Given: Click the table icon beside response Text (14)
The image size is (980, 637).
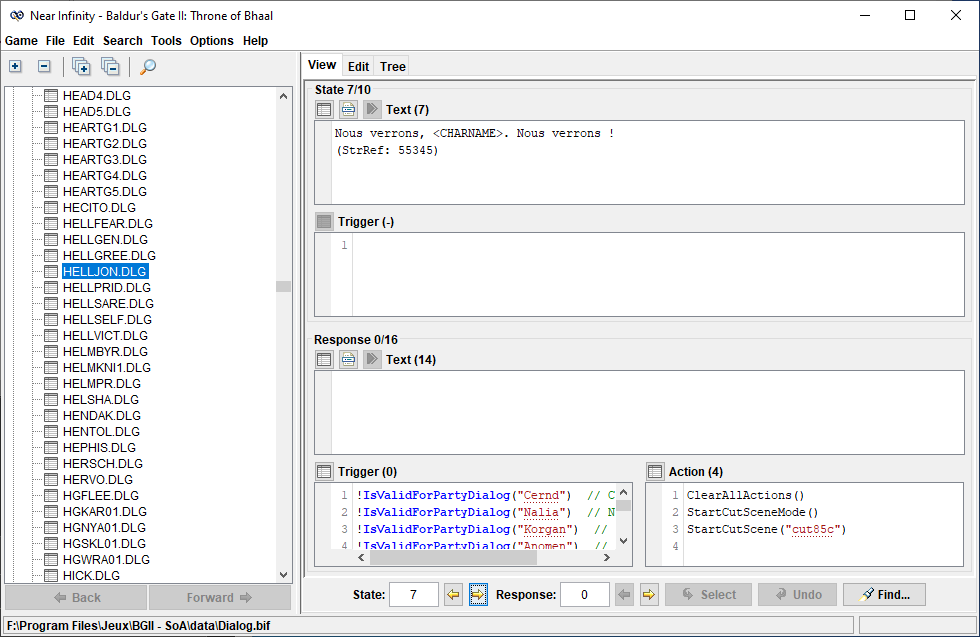Looking at the screenshot, I should (324, 359).
